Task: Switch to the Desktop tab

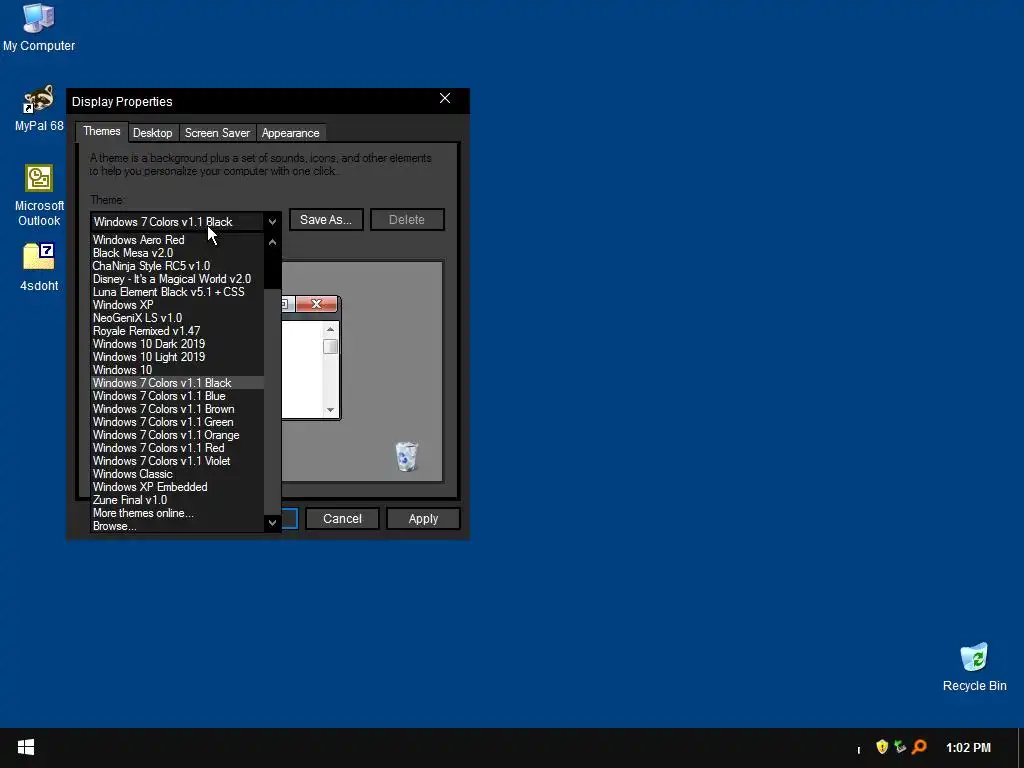Action: (153, 133)
